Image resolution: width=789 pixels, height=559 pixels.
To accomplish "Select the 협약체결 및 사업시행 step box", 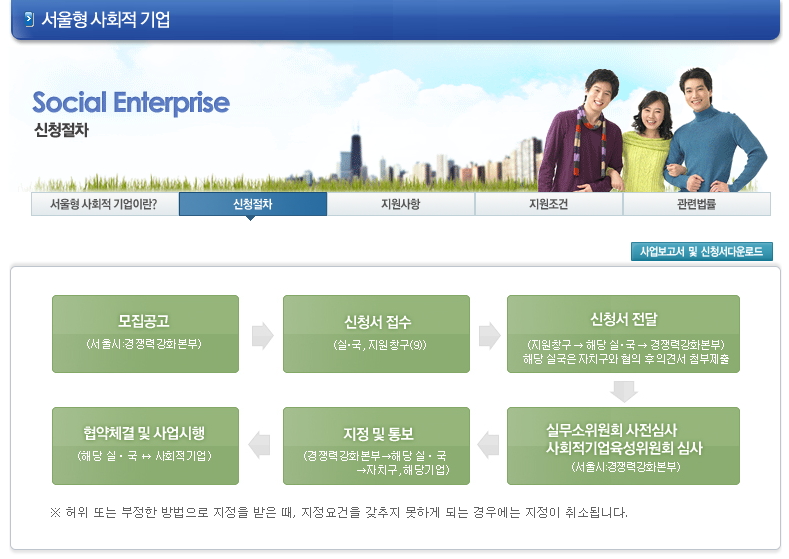I will click(145, 446).
